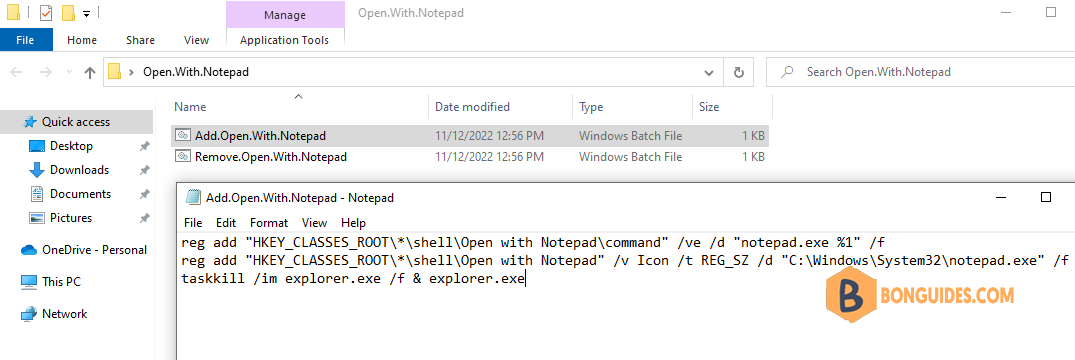Click Open.With.Notepad in the address bar
This screenshot has height=360, width=1075.
[195, 71]
